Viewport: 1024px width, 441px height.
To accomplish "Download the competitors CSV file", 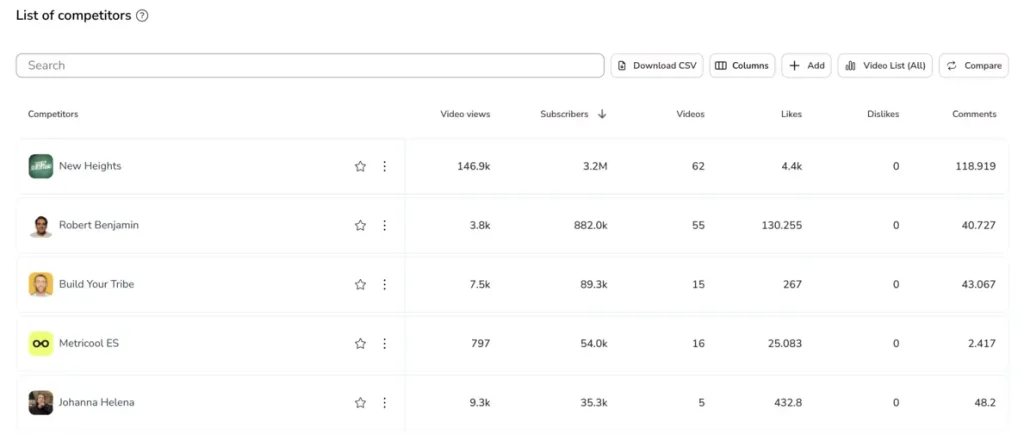I will click(x=657, y=65).
